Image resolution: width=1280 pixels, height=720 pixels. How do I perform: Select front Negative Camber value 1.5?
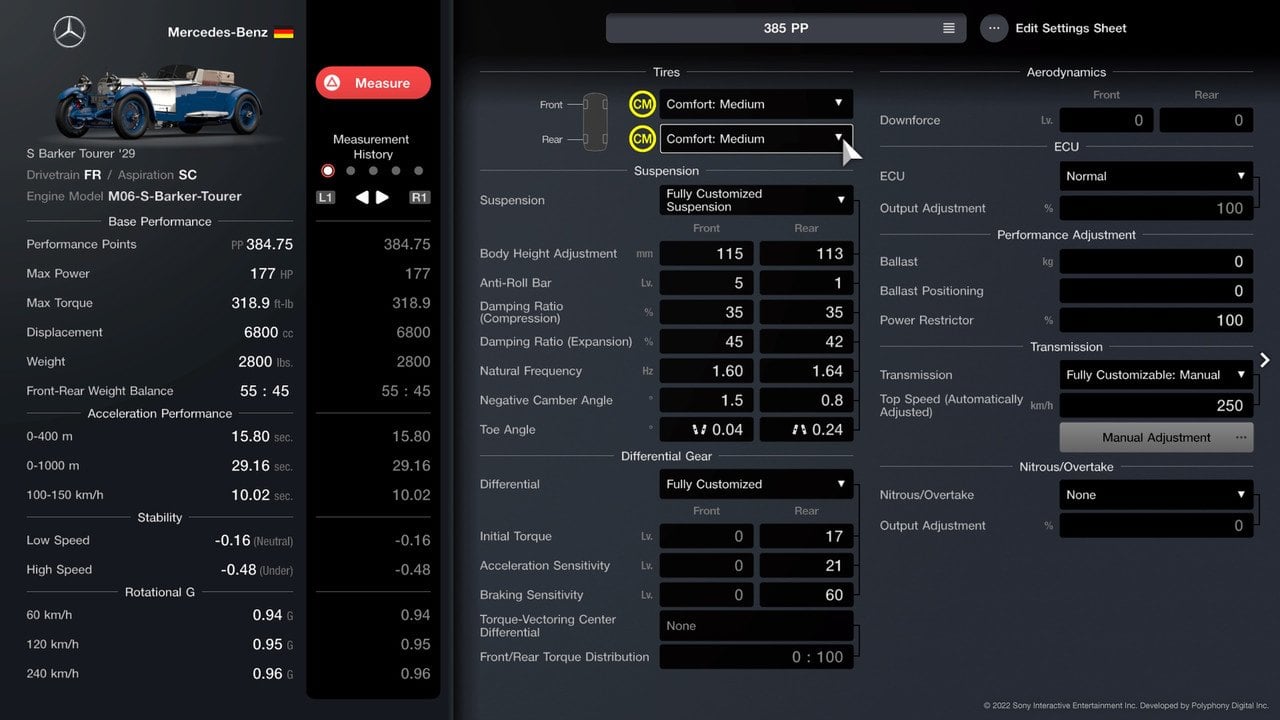[706, 400]
